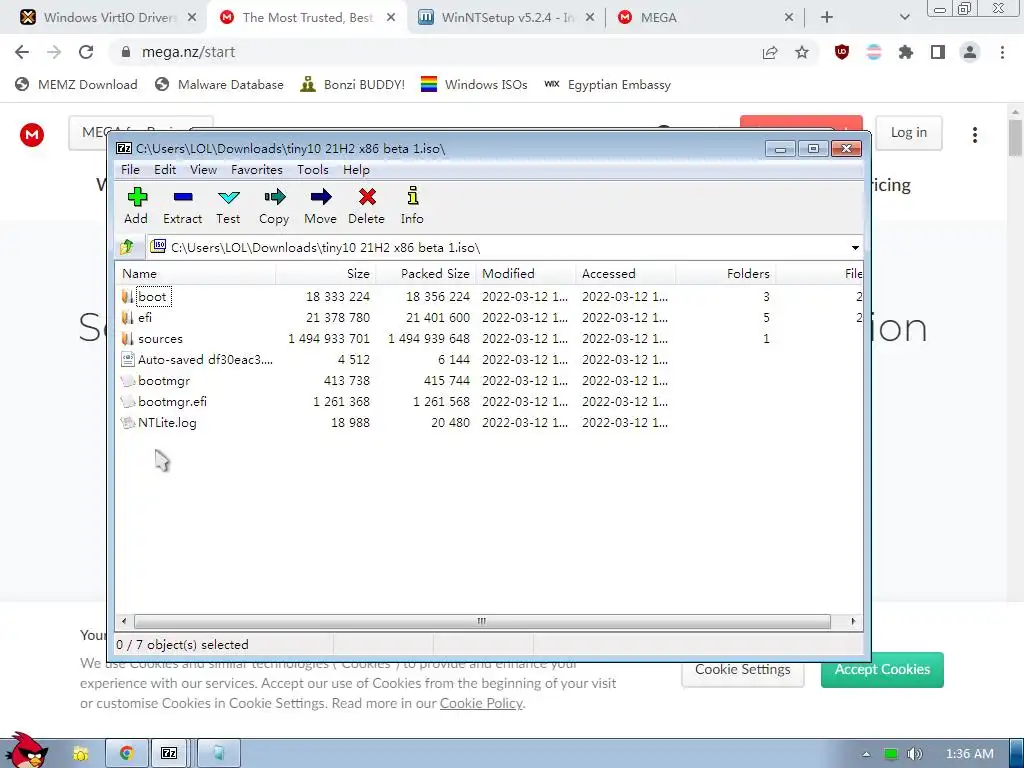Open MEMZ Download bookmark
The height and width of the screenshot is (768, 1024).
[x=76, y=84]
